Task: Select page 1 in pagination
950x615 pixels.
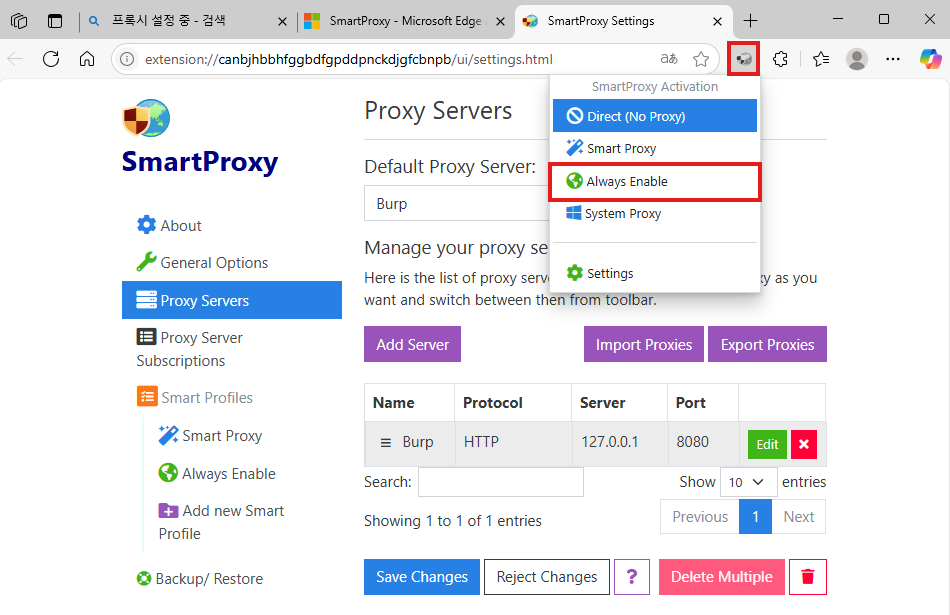Action: [756, 517]
